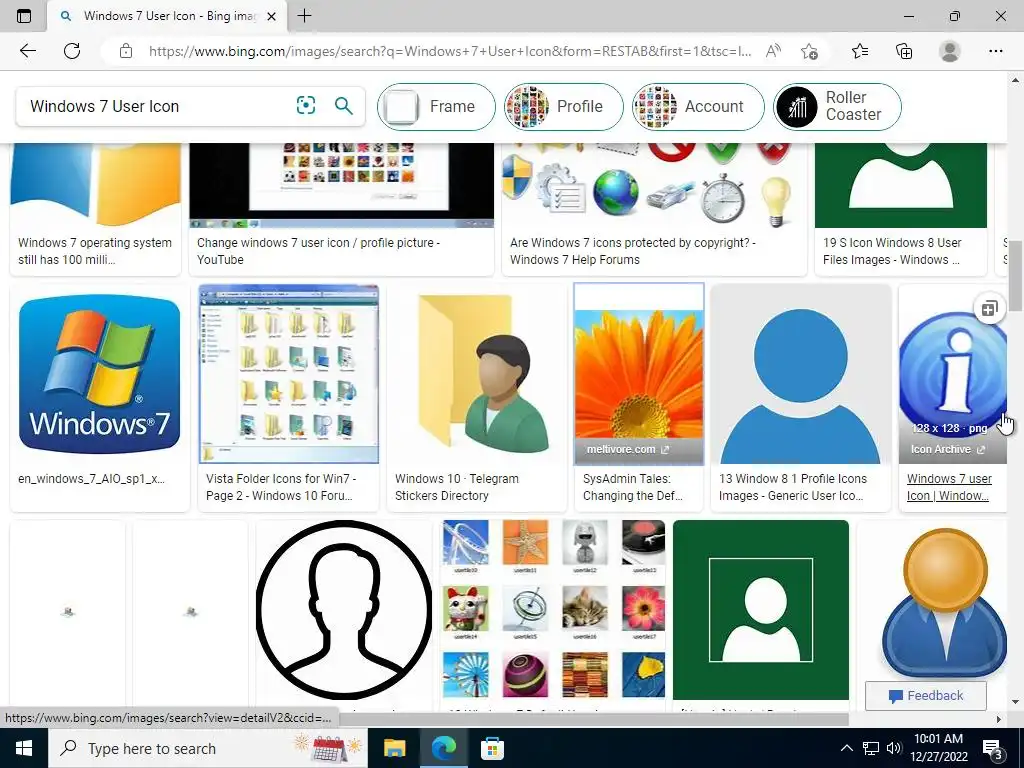
Task: Open the taskbar calendar widget icon
Action: (x=330, y=748)
